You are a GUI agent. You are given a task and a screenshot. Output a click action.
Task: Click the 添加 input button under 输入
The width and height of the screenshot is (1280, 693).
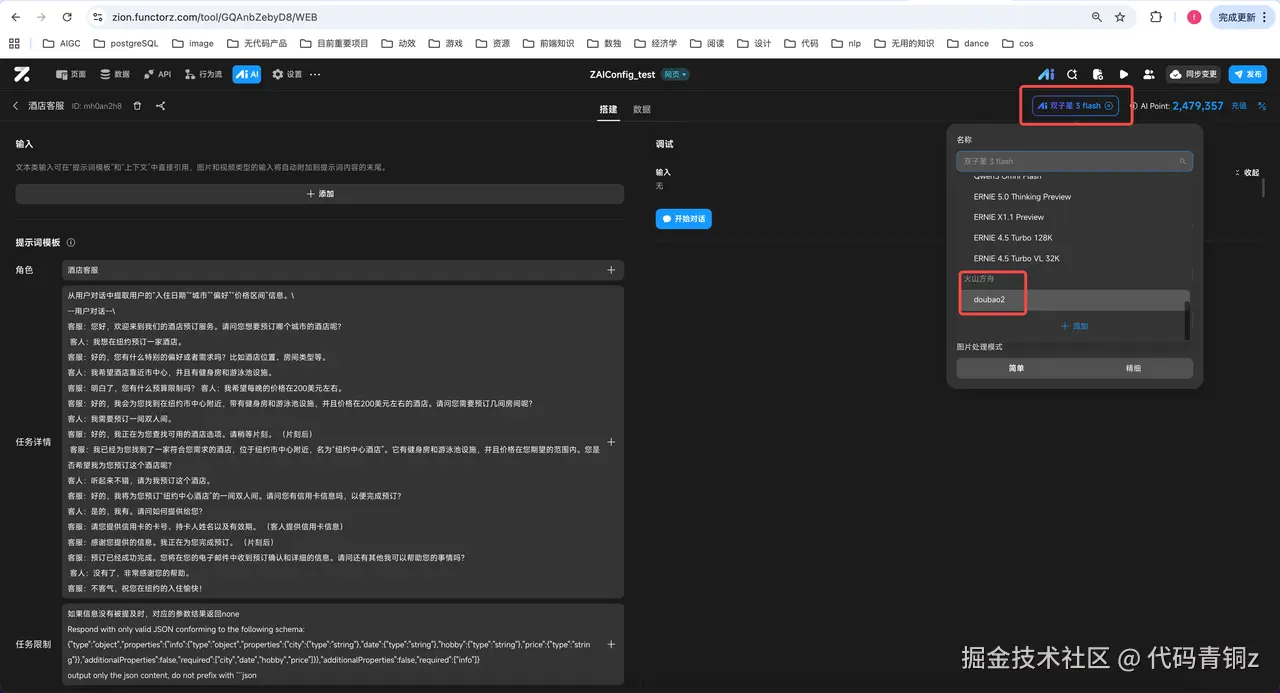point(320,194)
